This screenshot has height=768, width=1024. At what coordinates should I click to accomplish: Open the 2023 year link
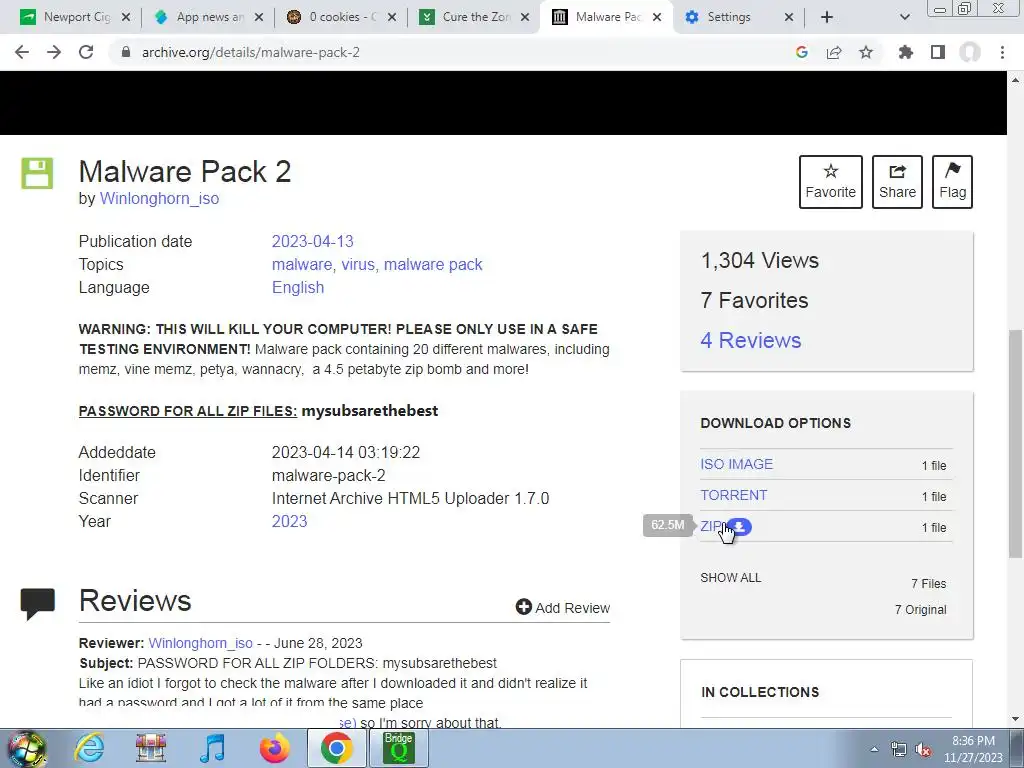pos(289,521)
